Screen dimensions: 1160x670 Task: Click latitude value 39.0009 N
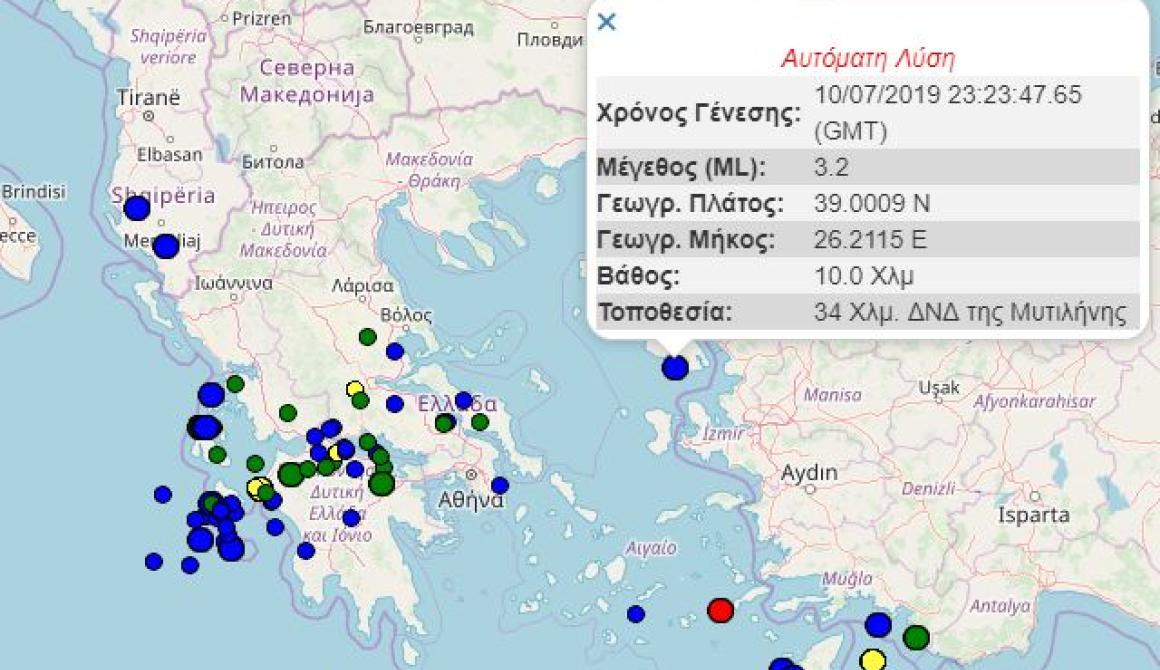pyautogui.click(x=872, y=203)
